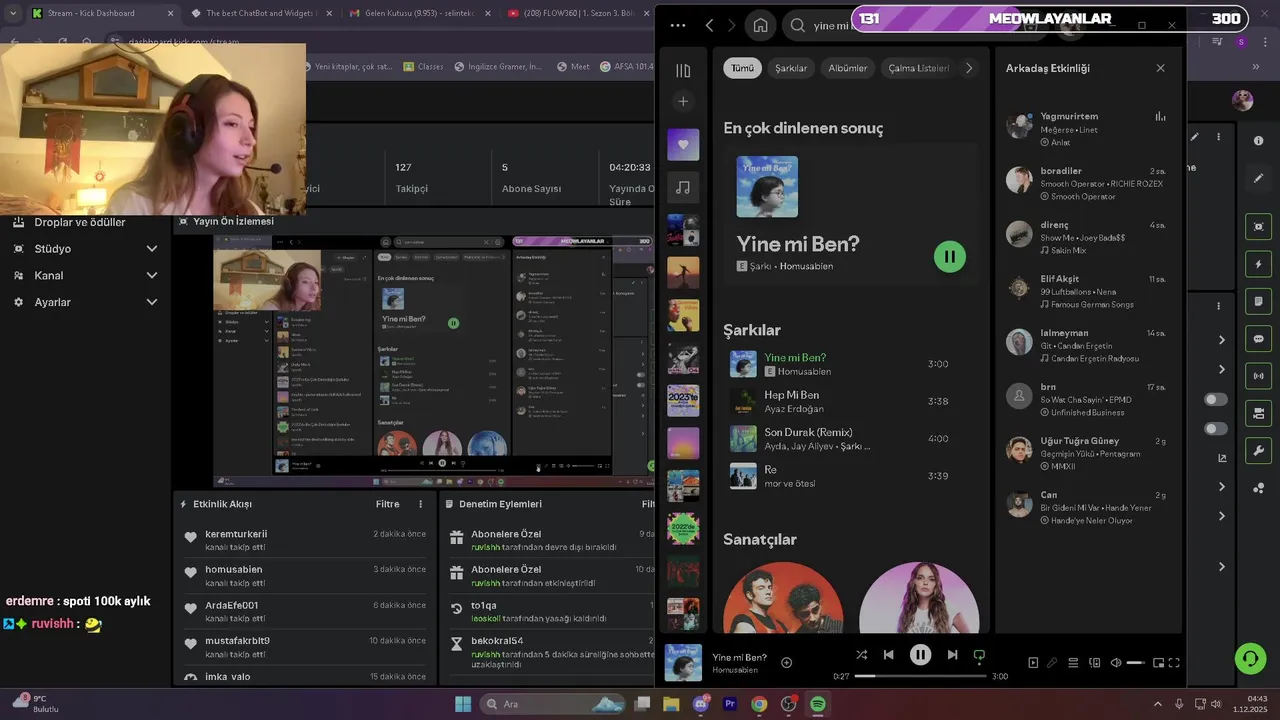Image resolution: width=1280 pixels, height=720 pixels.
Task: Open Droplar ve ödüller in Kick sidebar
Action: (80, 222)
